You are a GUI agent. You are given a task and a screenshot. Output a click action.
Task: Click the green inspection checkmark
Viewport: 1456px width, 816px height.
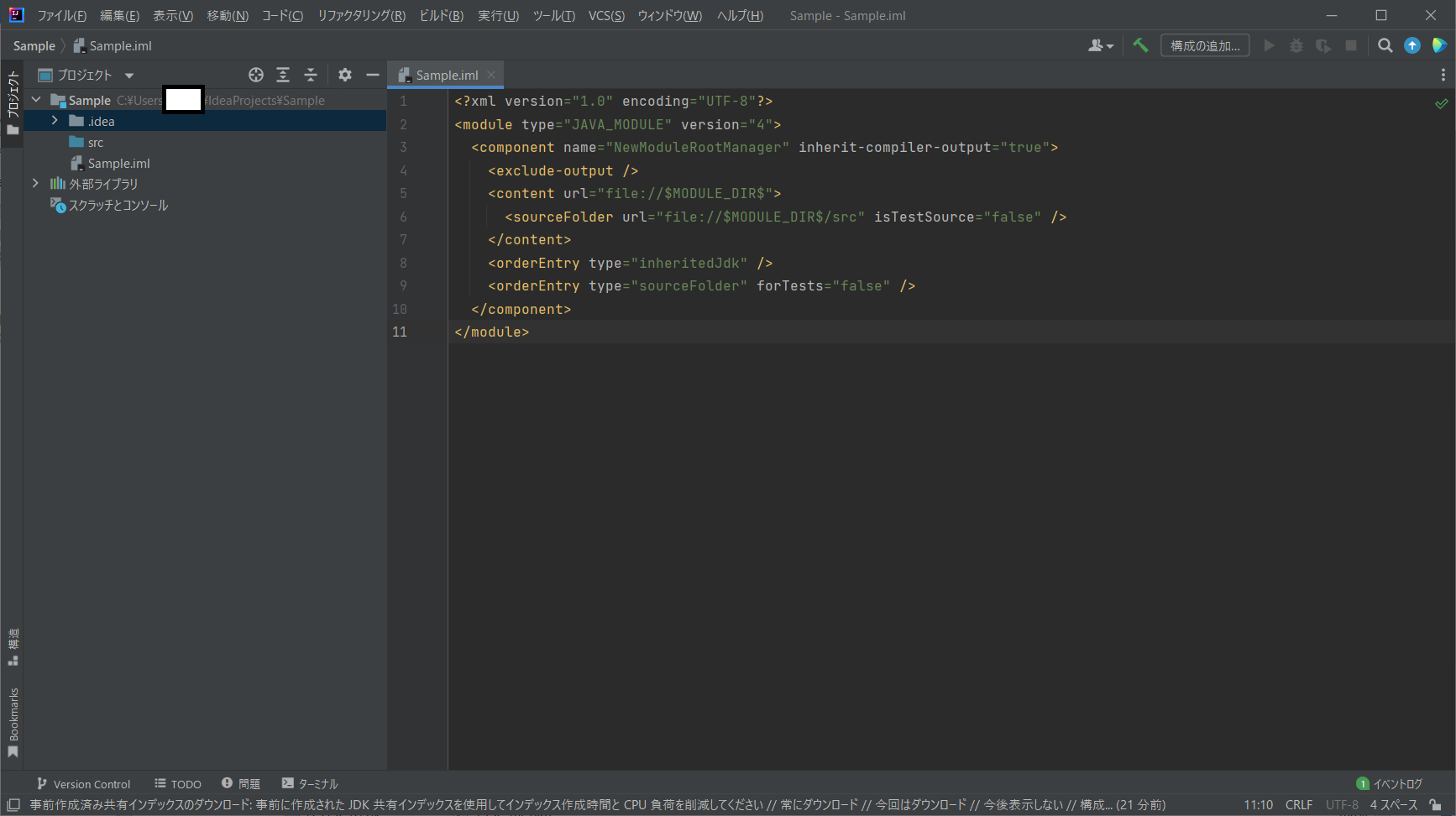pyautogui.click(x=1441, y=103)
